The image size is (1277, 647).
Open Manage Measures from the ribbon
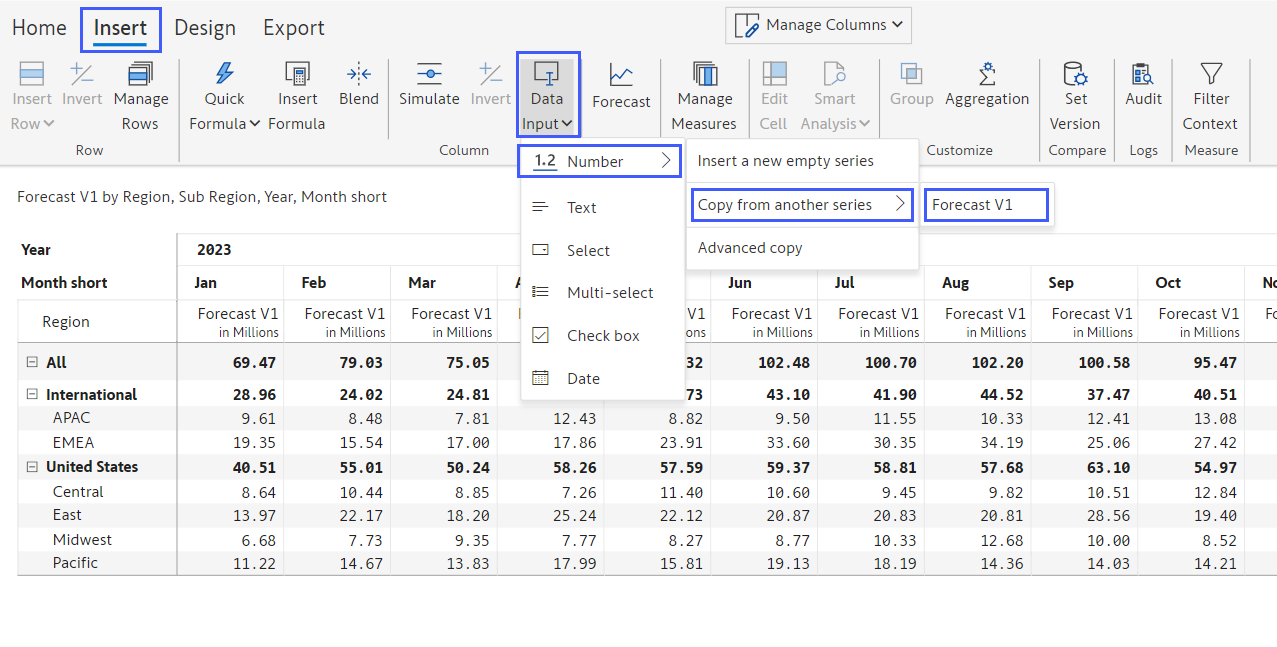pyautogui.click(x=705, y=73)
